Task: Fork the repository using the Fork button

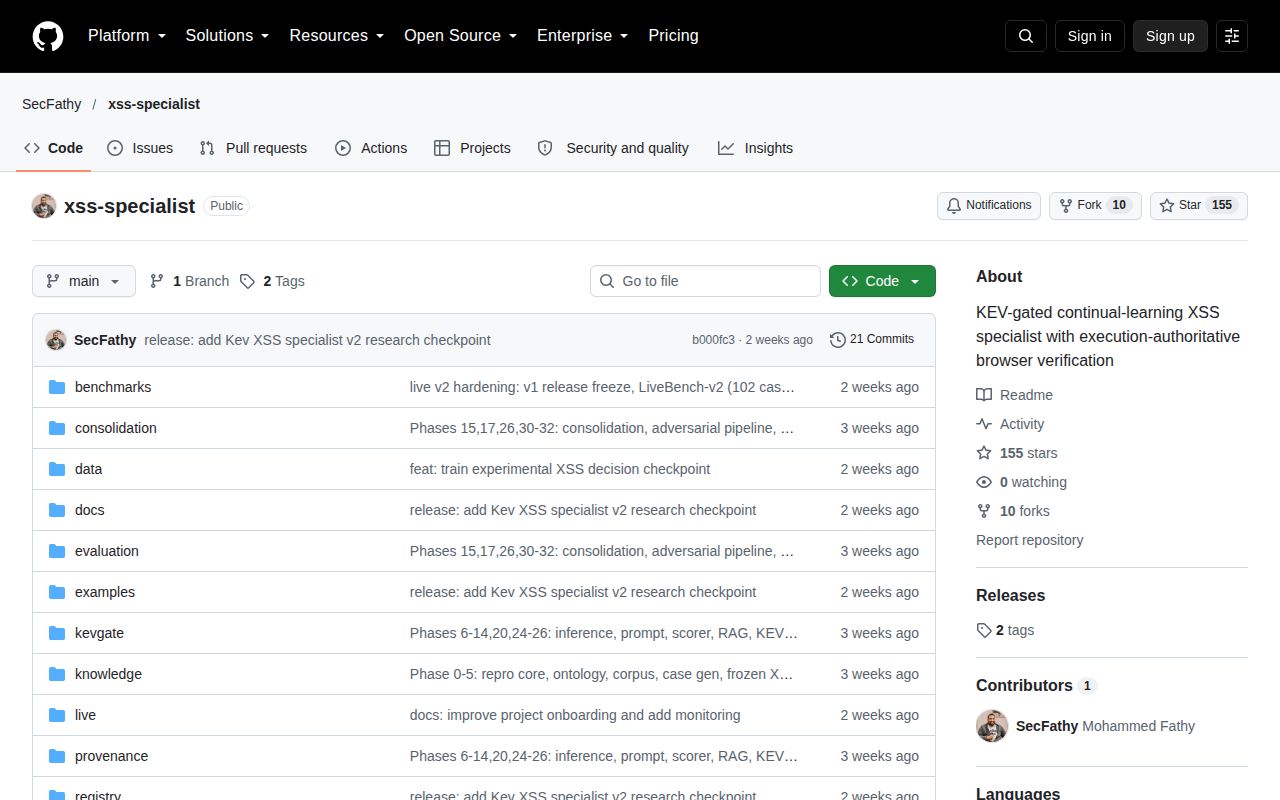Action: pos(1095,205)
